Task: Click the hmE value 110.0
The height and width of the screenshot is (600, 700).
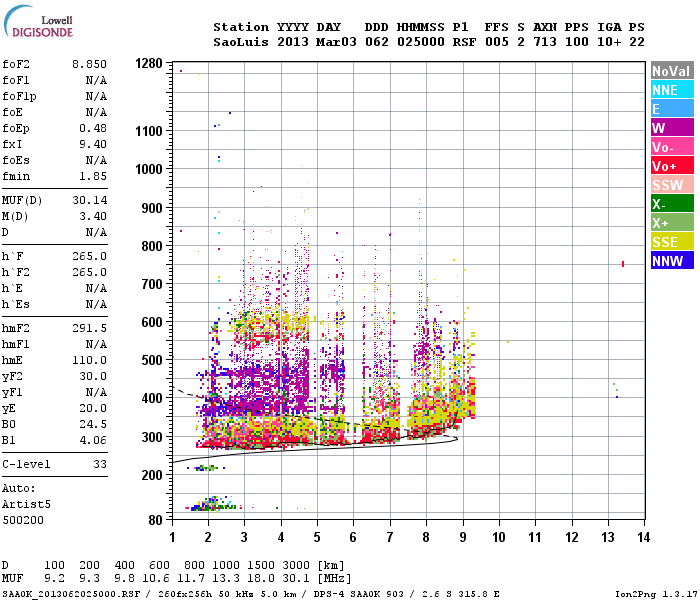Action: [90, 360]
